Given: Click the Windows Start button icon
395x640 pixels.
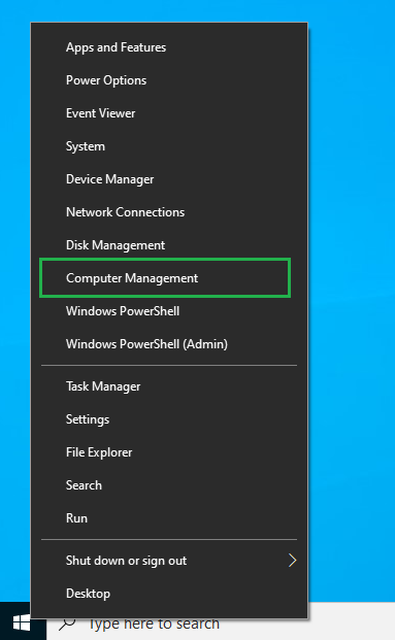Looking at the screenshot, I should click(21, 623).
